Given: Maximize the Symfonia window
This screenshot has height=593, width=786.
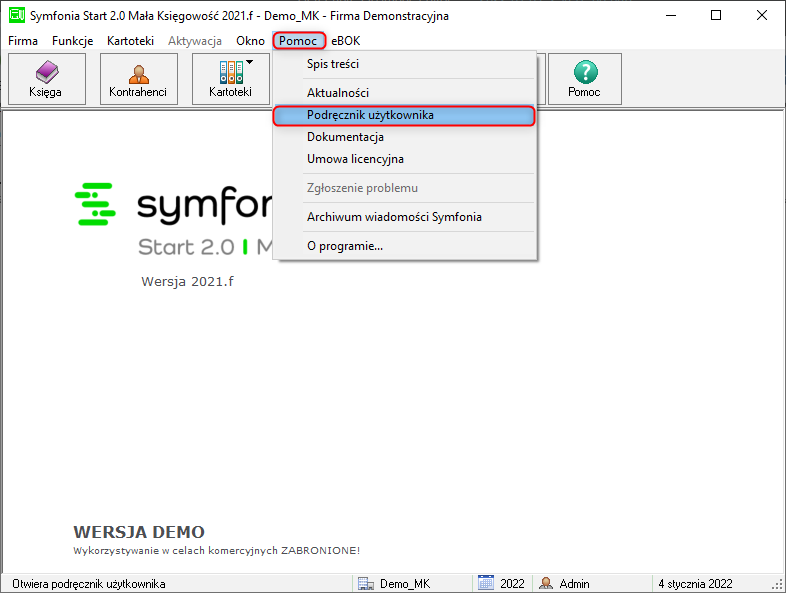Looking at the screenshot, I should (x=716, y=16).
